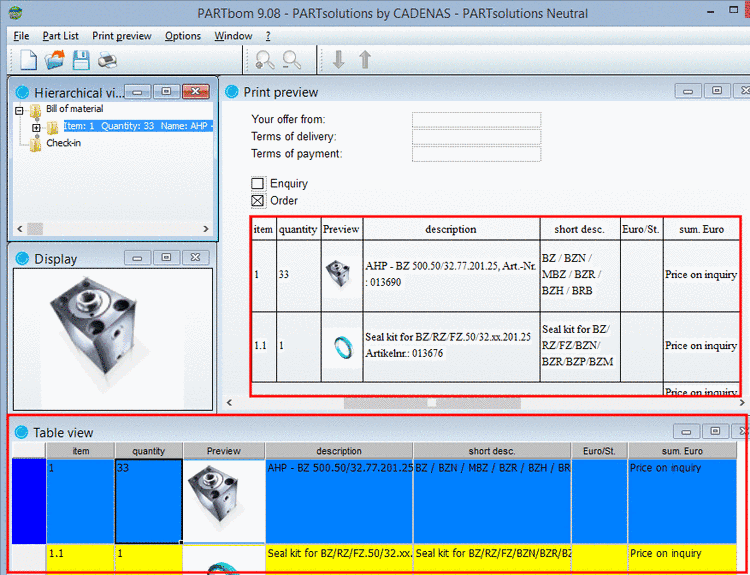This screenshot has width=750, height=575.
Task: Click the Table view panel title icon
Action: click(x=22, y=432)
